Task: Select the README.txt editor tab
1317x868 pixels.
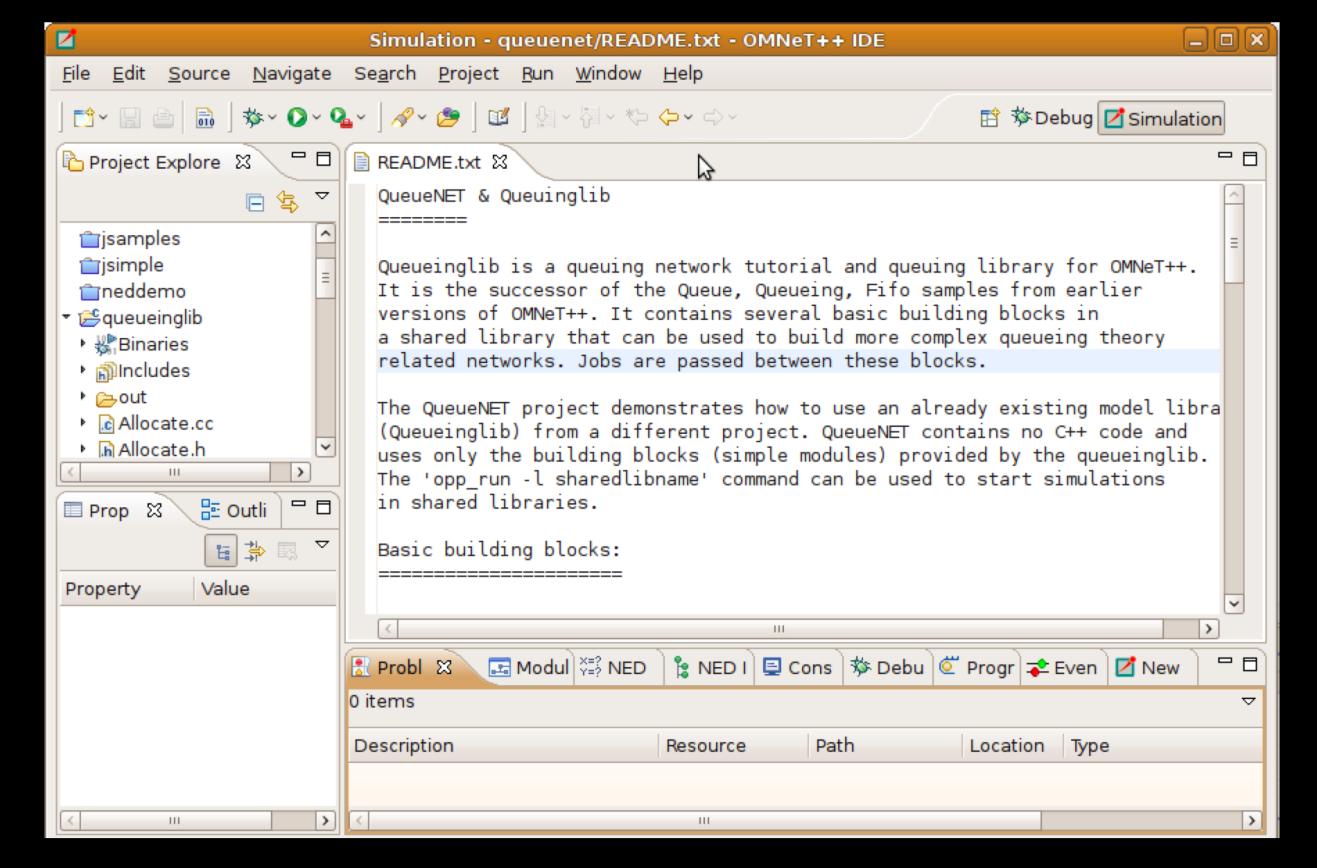Action: [x=430, y=161]
